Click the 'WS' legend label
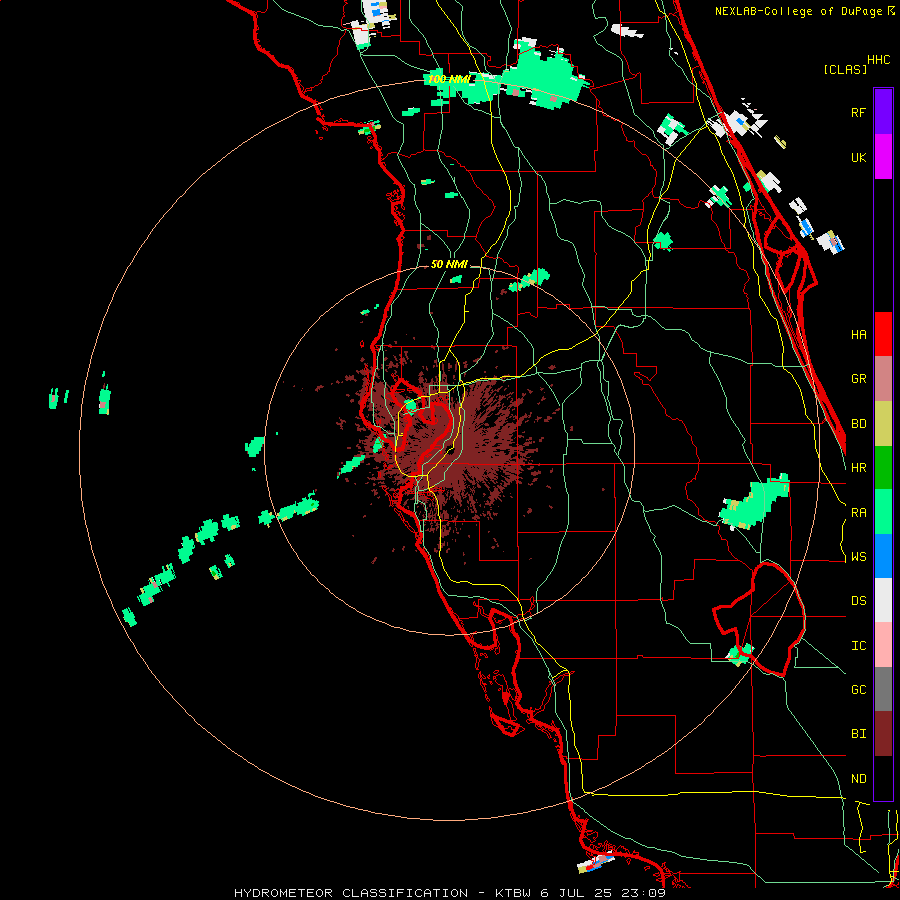Image resolution: width=900 pixels, height=900 pixels. click(x=858, y=556)
